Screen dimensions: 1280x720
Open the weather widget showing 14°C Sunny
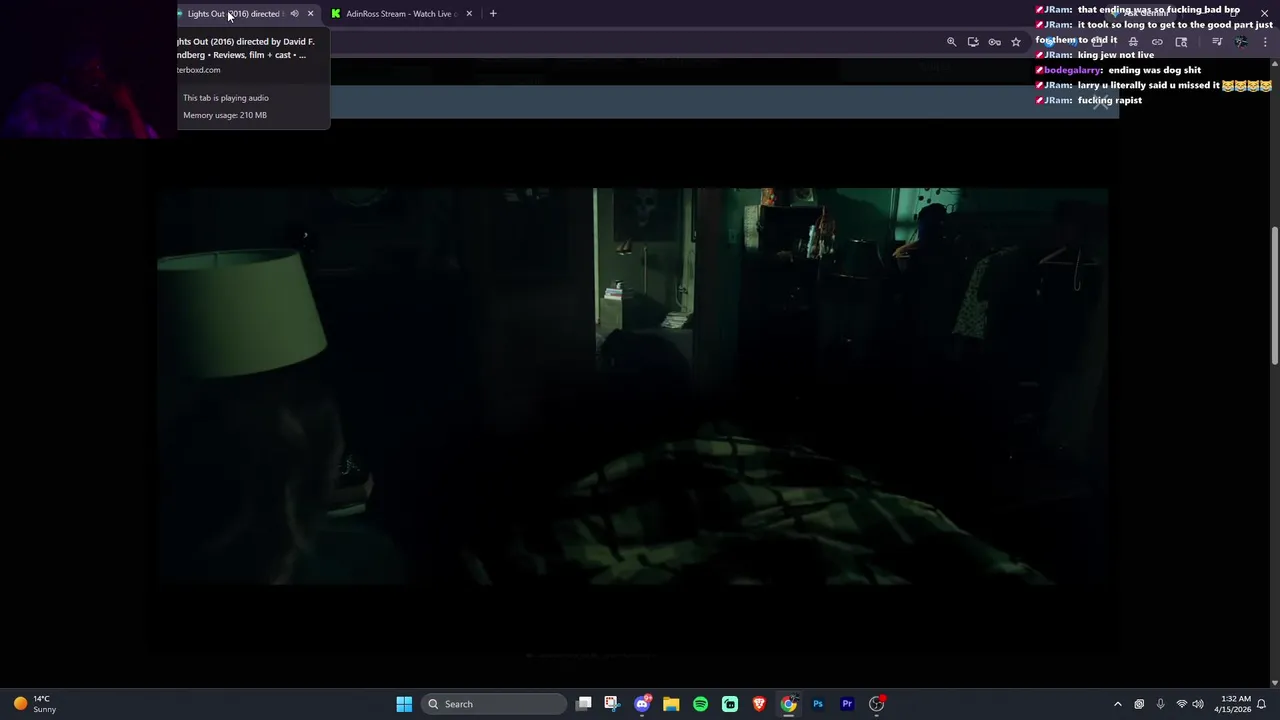pos(35,704)
